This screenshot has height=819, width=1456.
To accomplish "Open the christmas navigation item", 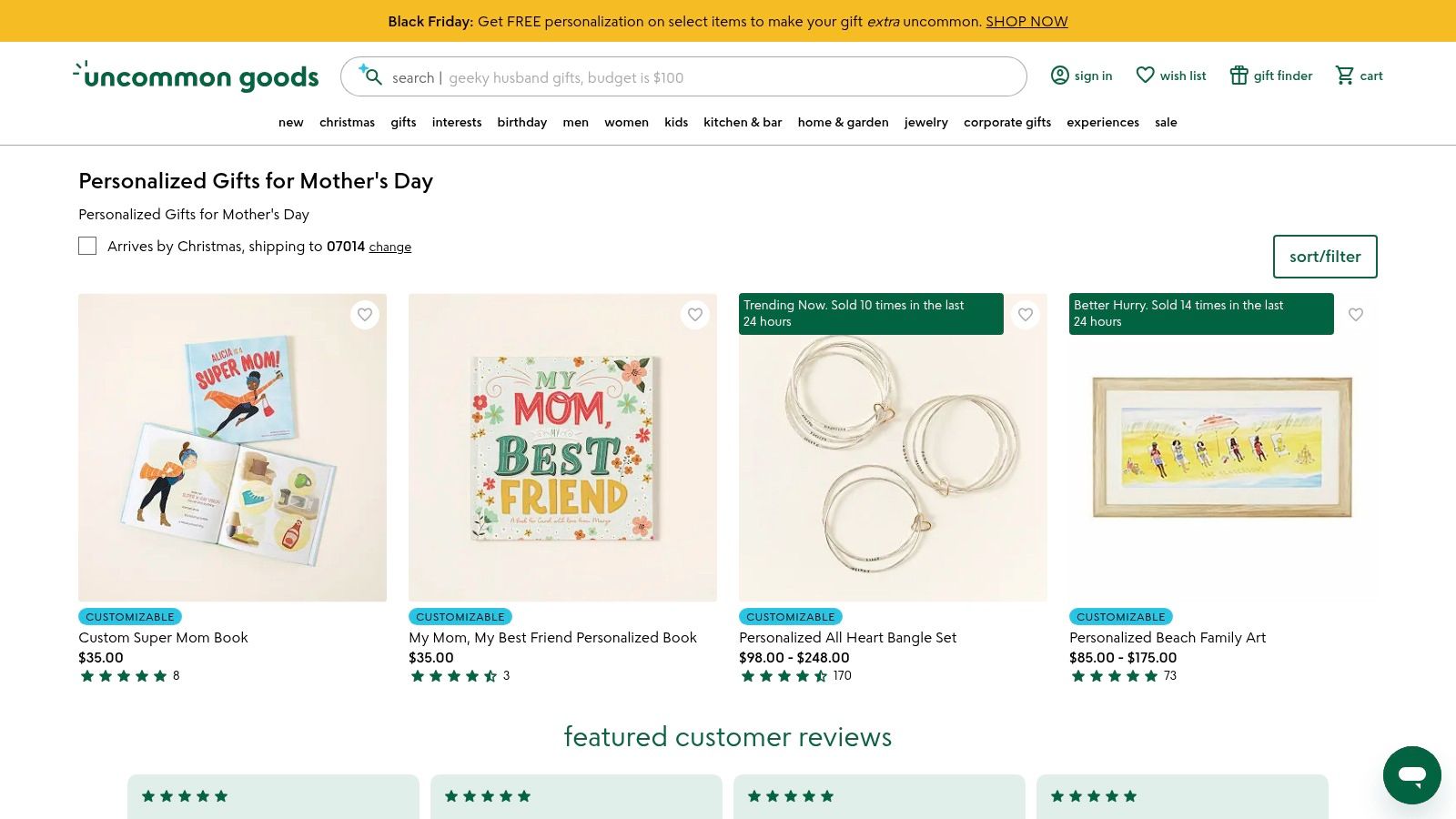I will [347, 122].
